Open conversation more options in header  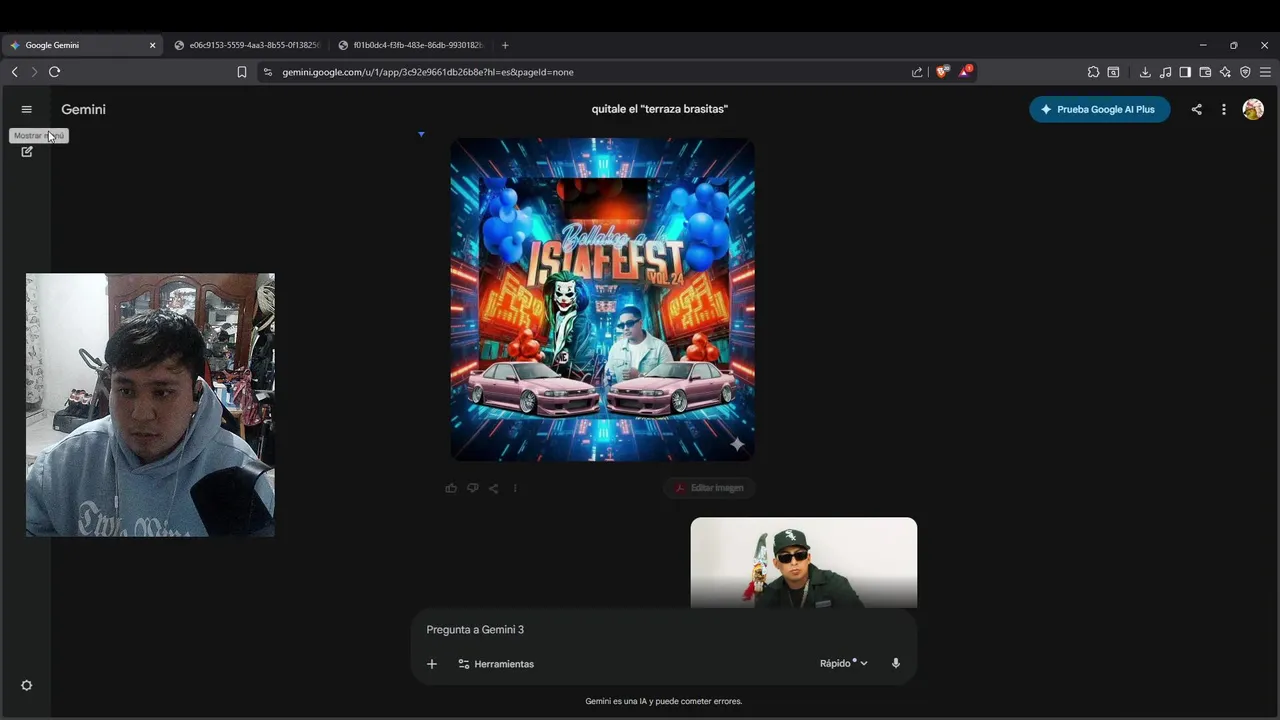click(x=1224, y=110)
